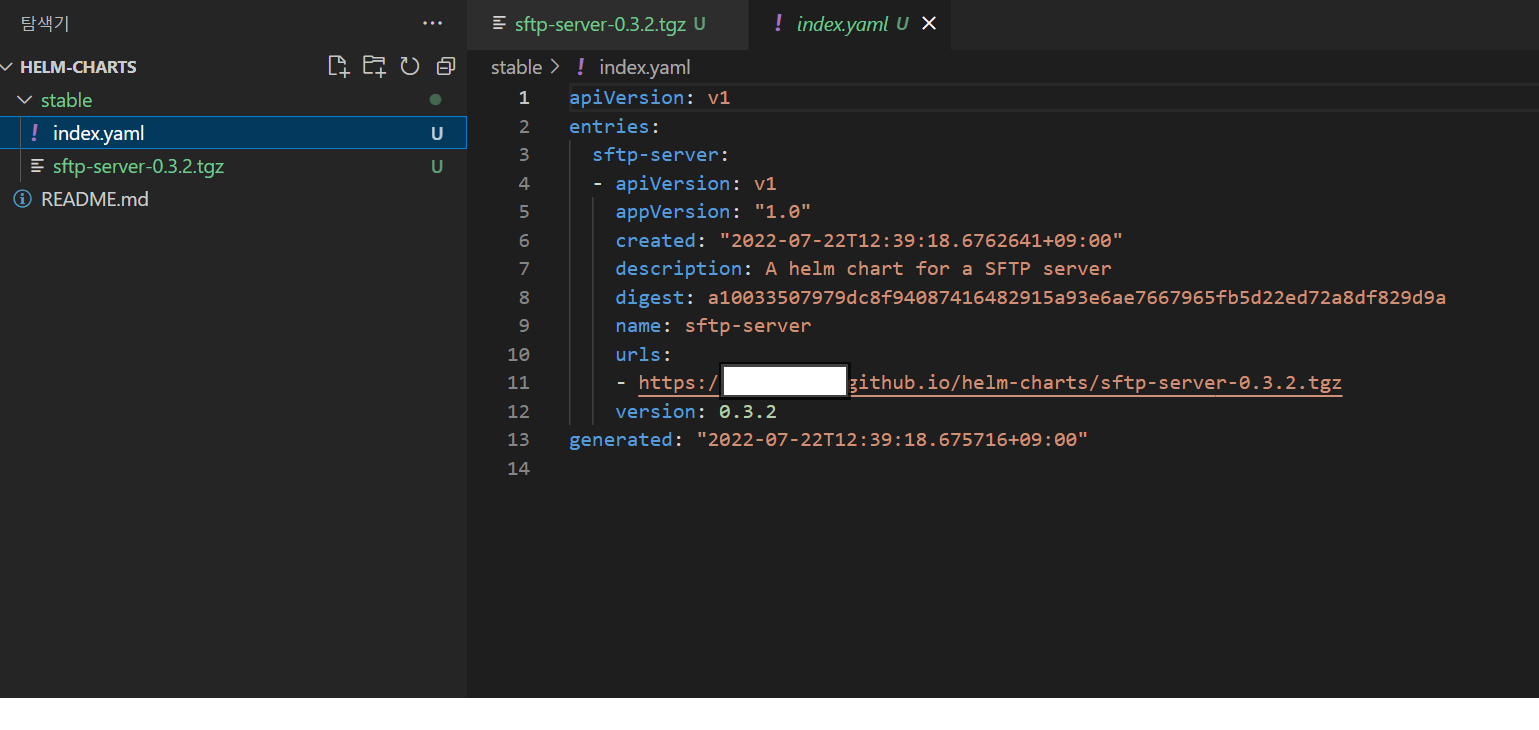Click the 'index.yaml' breadcrumb segment

pos(644,67)
